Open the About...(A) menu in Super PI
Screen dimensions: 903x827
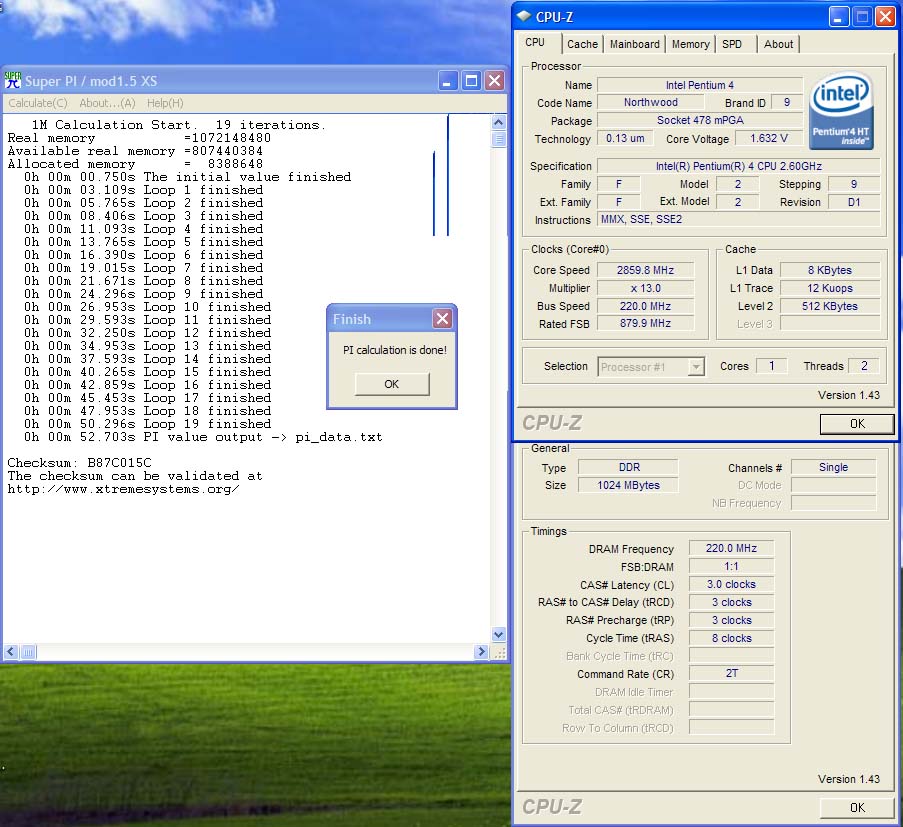pyautogui.click(x=107, y=103)
